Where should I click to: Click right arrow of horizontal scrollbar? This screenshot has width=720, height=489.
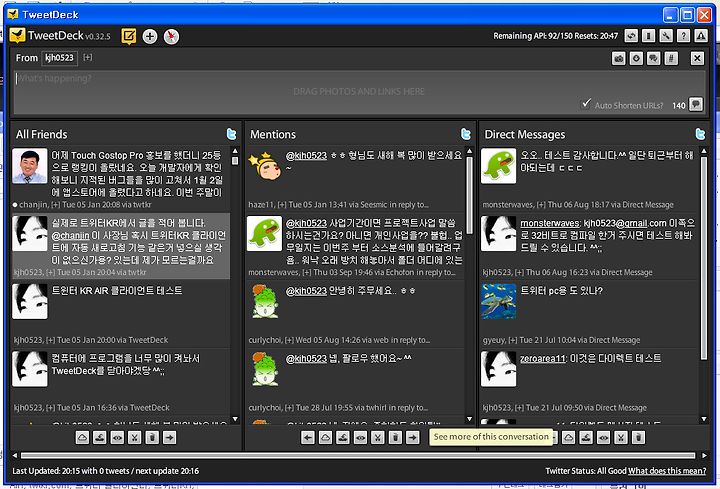[x=704, y=455]
